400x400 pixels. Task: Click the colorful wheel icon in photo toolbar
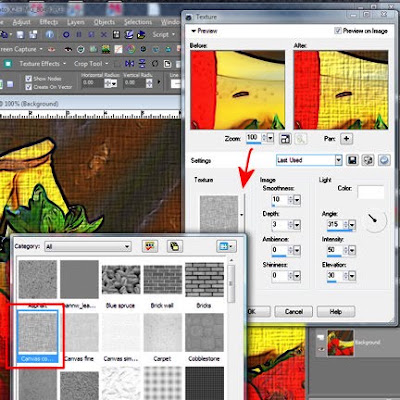[131, 49]
